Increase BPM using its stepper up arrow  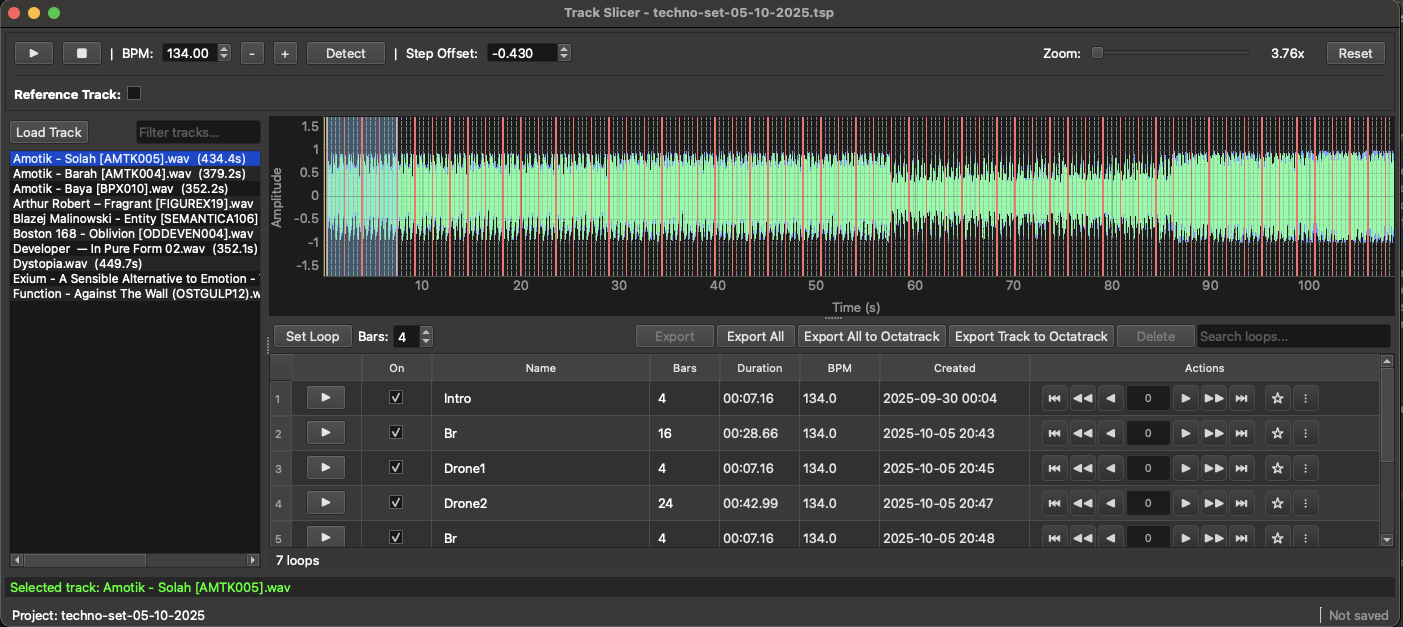tap(225, 48)
